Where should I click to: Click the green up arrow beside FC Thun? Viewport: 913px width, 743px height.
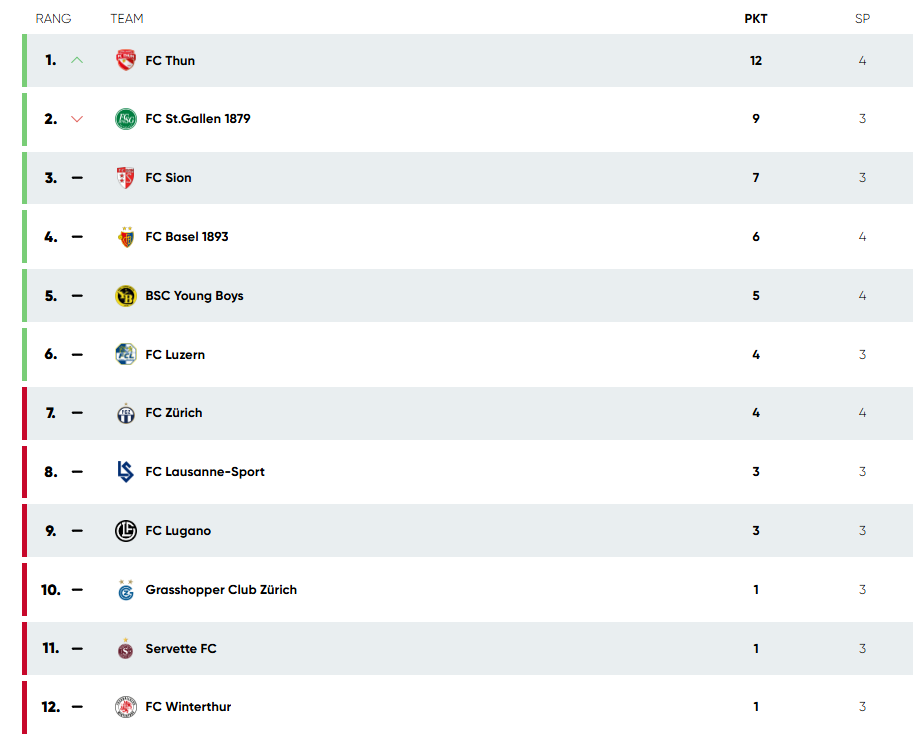pyautogui.click(x=77, y=60)
